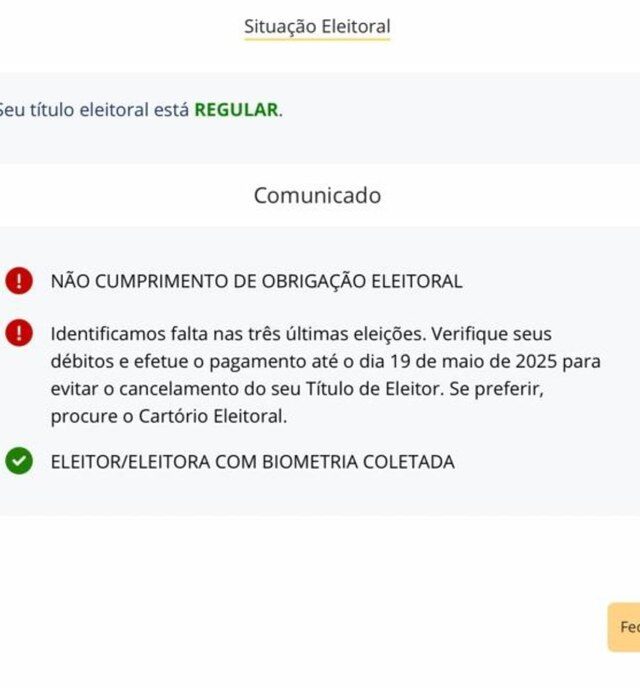Image resolution: width=640 pixels, height=692 pixels.
Task: Select the Situação Eleitoral tab heading
Action: pyautogui.click(x=317, y=27)
